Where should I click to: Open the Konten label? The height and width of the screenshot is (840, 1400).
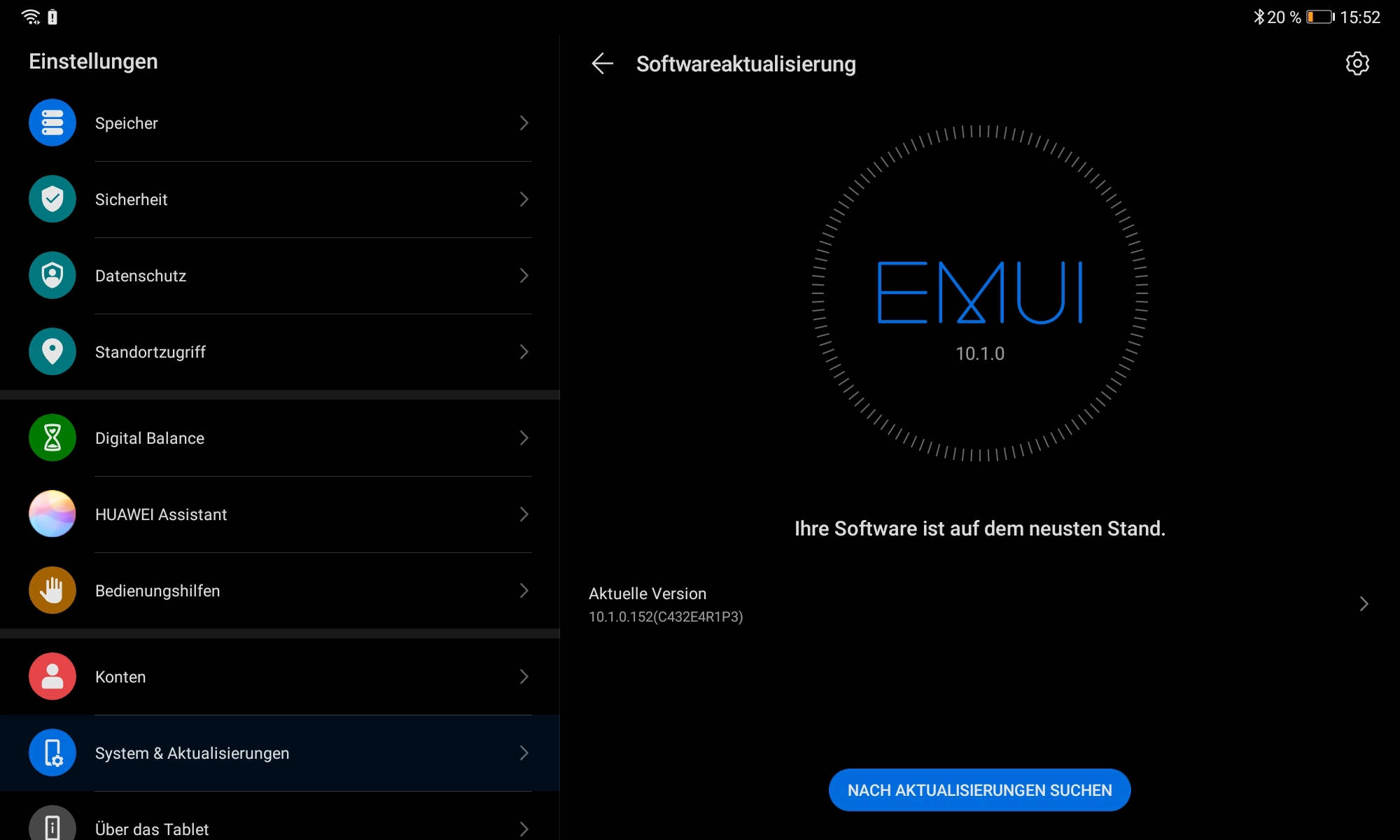pyautogui.click(x=120, y=677)
